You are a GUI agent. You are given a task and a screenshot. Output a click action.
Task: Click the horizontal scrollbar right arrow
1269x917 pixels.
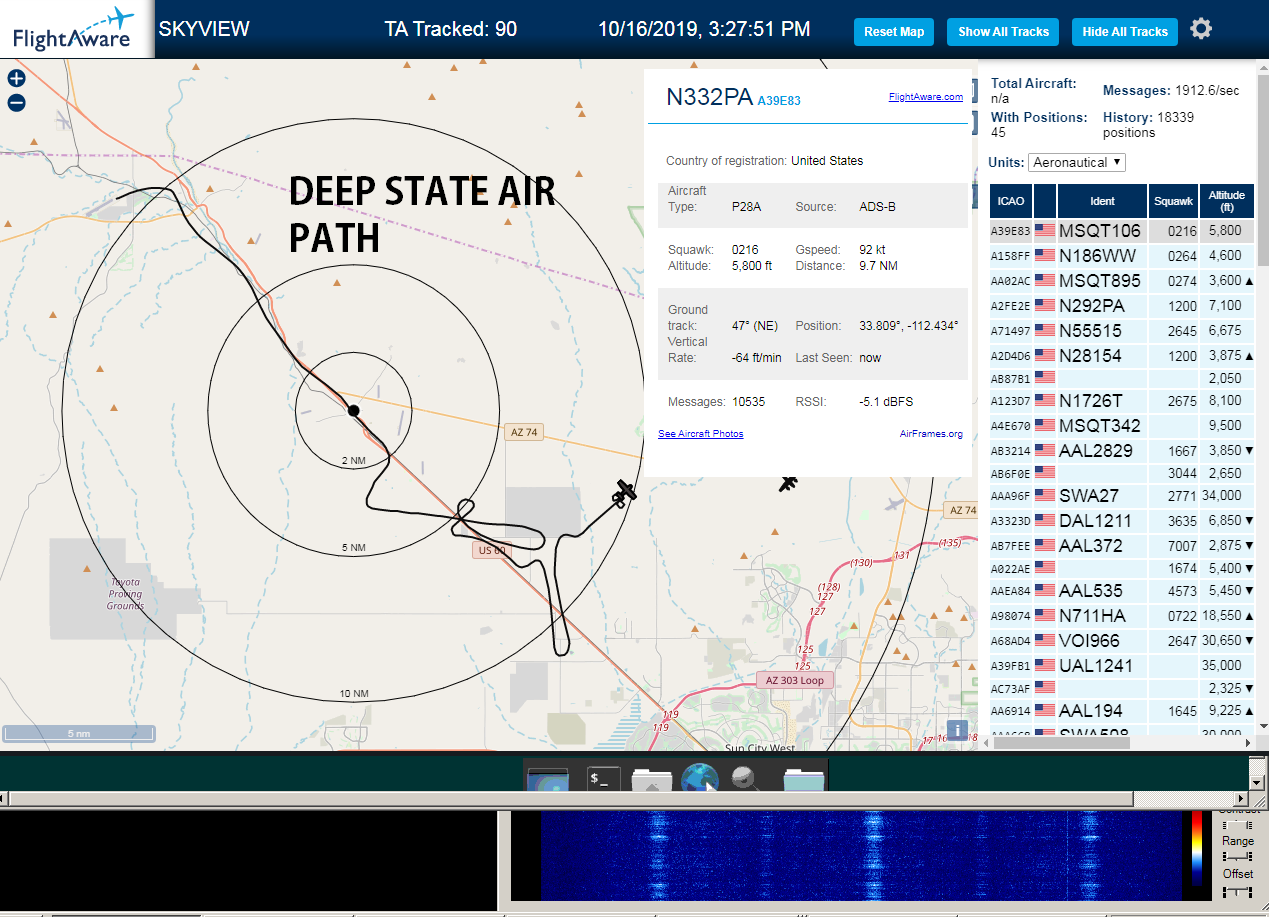click(1239, 799)
